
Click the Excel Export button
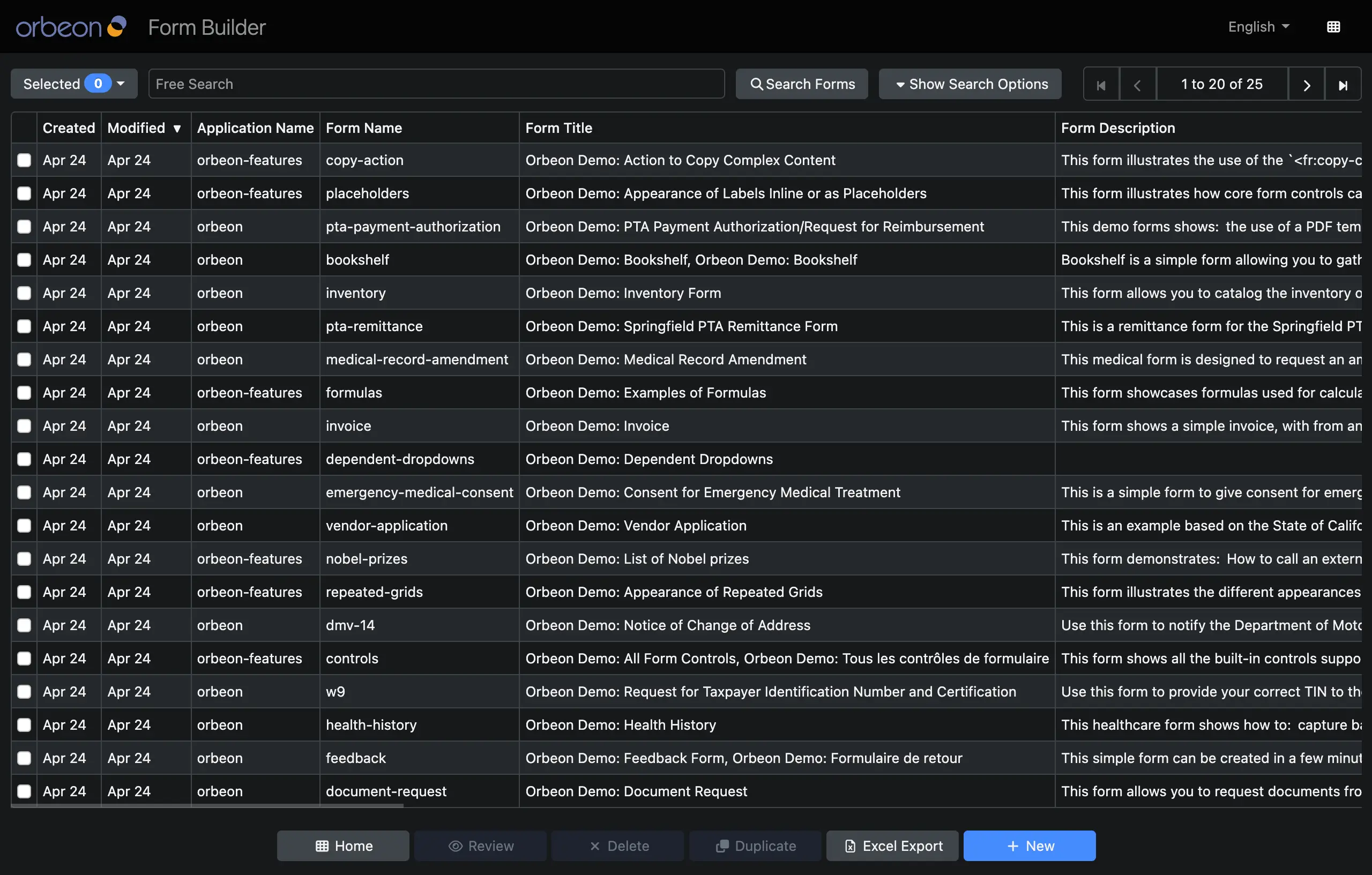point(892,846)
